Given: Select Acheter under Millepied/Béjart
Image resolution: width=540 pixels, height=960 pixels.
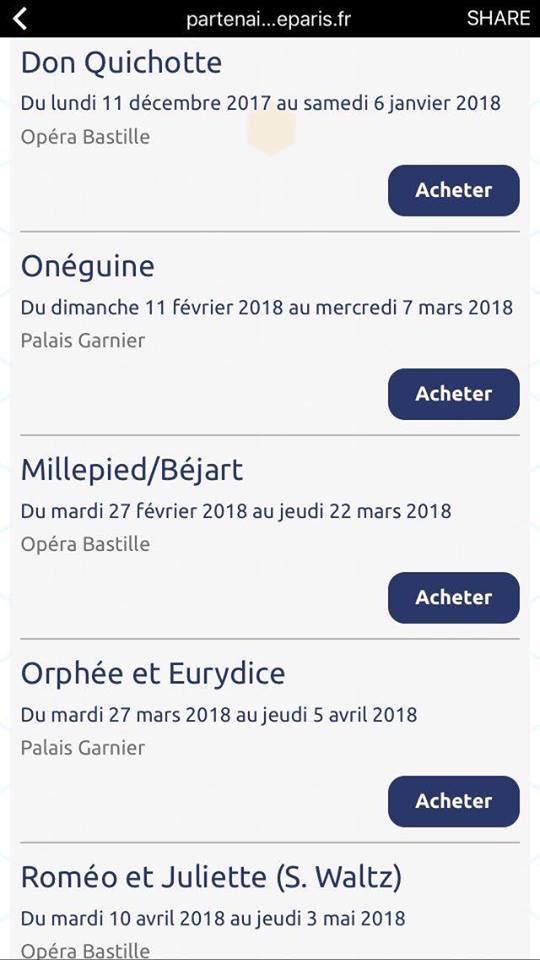Looking at the screenshot, I should 454,598.
